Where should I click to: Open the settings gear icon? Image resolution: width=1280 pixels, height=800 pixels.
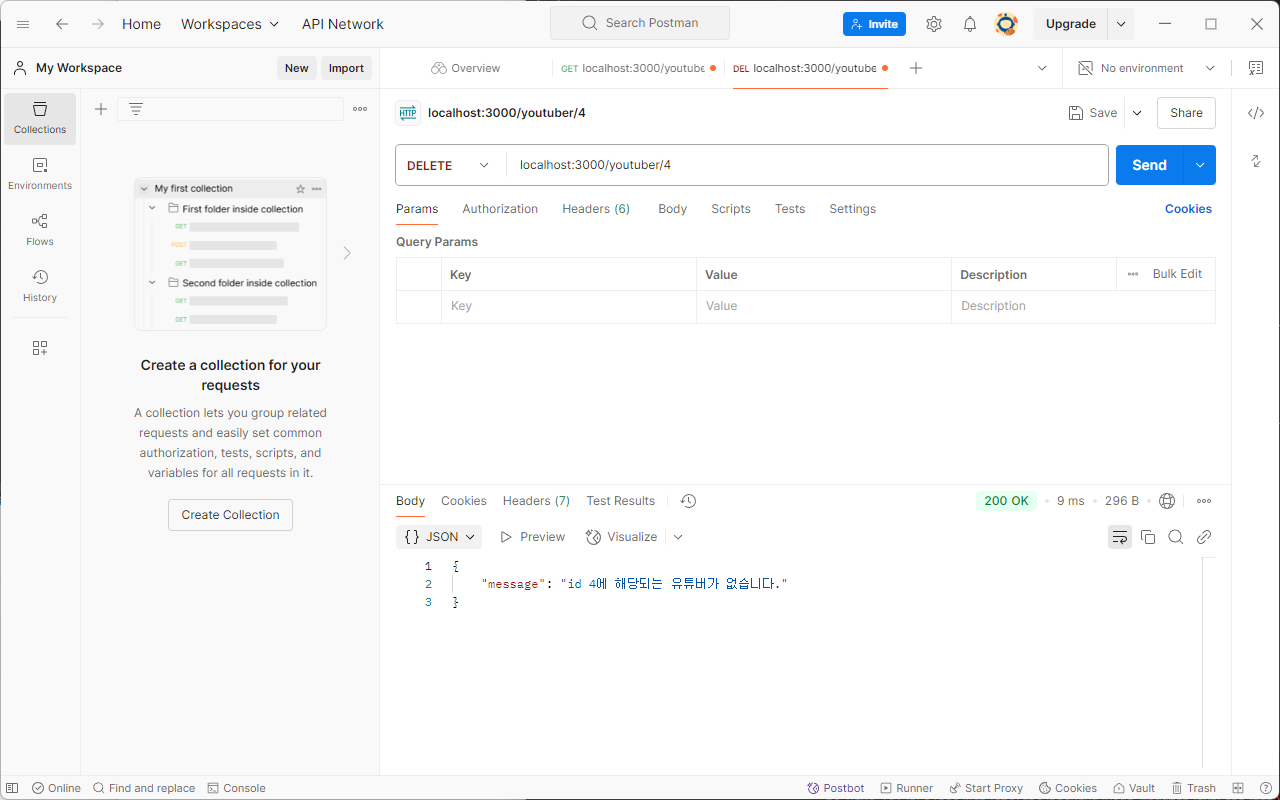click(x=934, y=24)
